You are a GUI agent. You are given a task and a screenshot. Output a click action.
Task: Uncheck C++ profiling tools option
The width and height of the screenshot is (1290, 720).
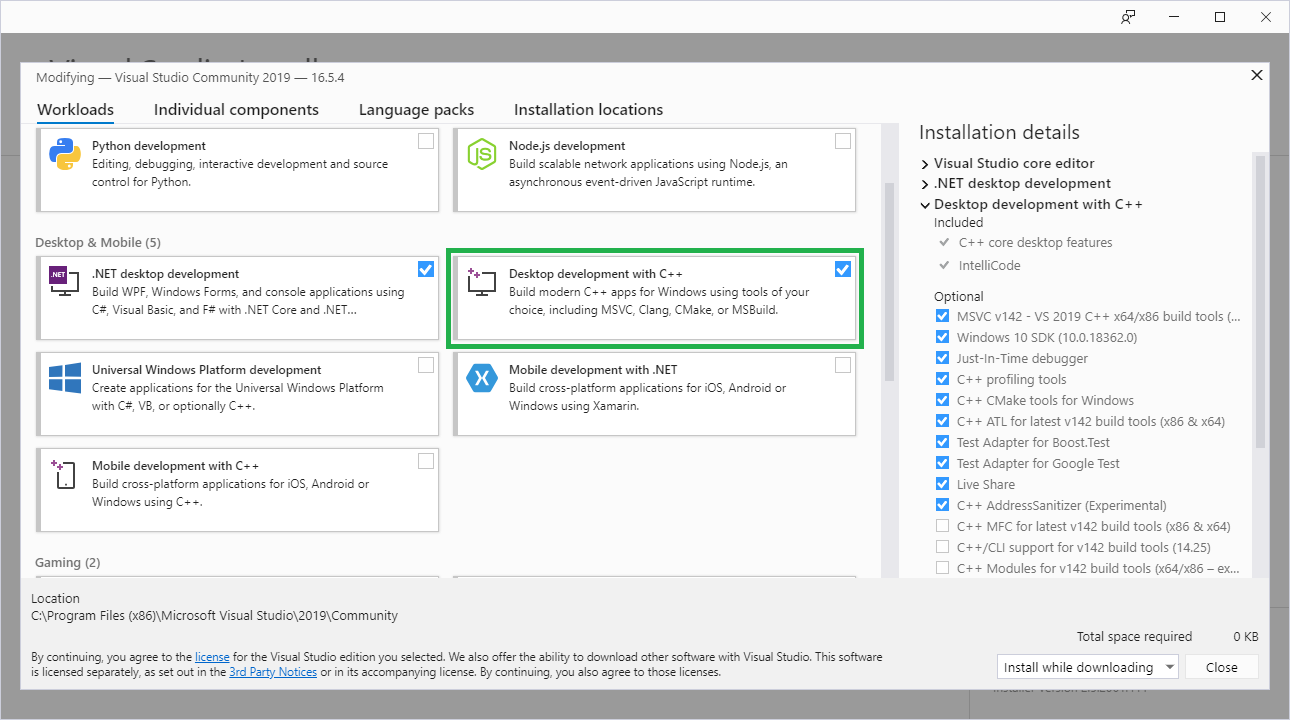tap(942, 379)
